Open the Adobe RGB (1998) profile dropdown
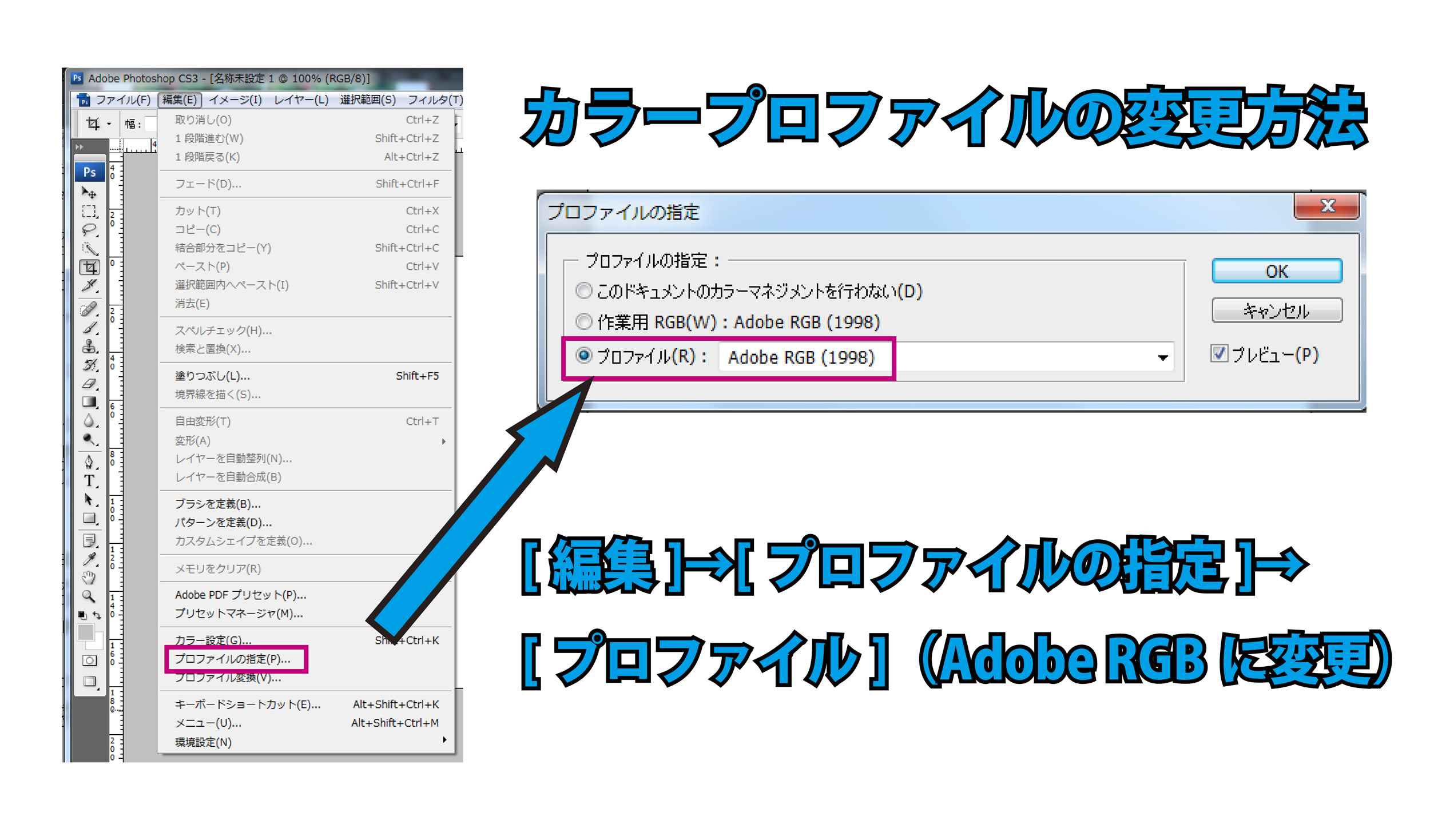Image resolution: width=1430 pixels, height=840 pixels. (1162, 358)
